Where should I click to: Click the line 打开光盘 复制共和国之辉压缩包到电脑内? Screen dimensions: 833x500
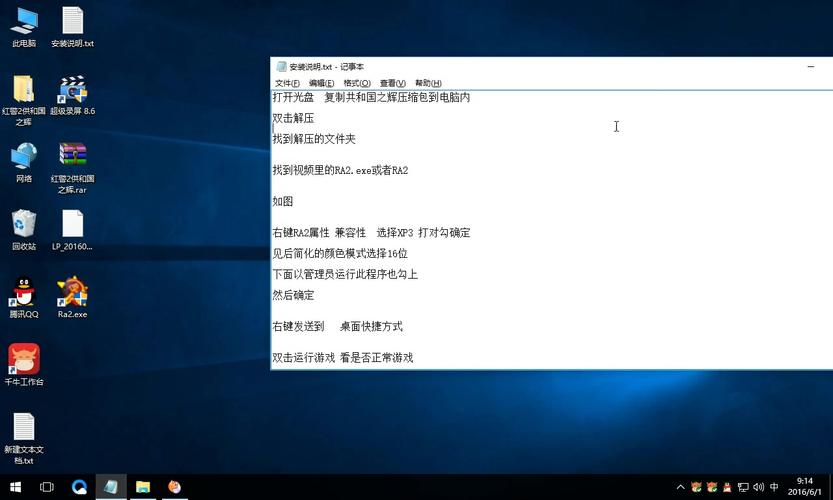[x=371, y=97]
